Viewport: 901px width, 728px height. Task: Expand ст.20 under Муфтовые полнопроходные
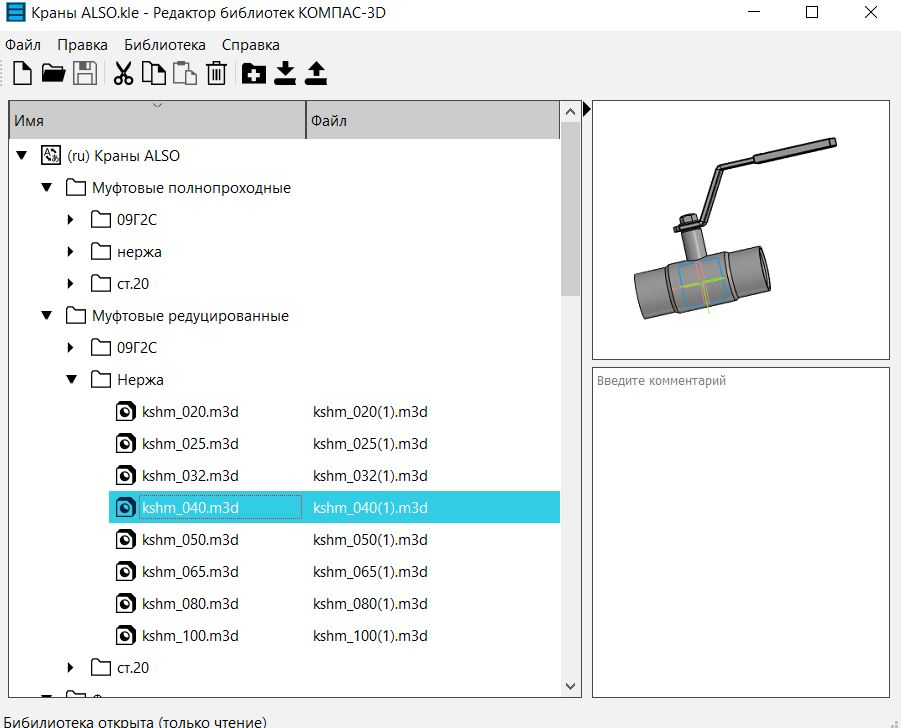(71, 283)
